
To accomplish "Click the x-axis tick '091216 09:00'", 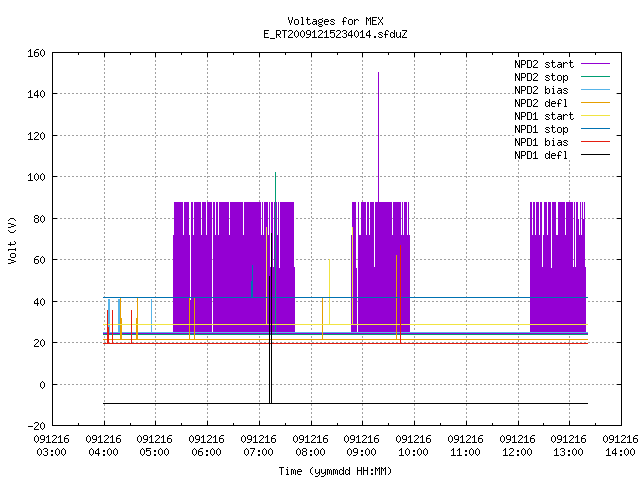I will point(362,446).
